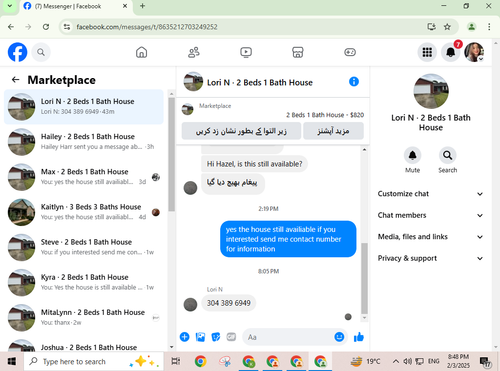This screenshot has width=500, height=371.
Task: Open Chrome tab search dropdown arrow
Action: click(10, 6)
